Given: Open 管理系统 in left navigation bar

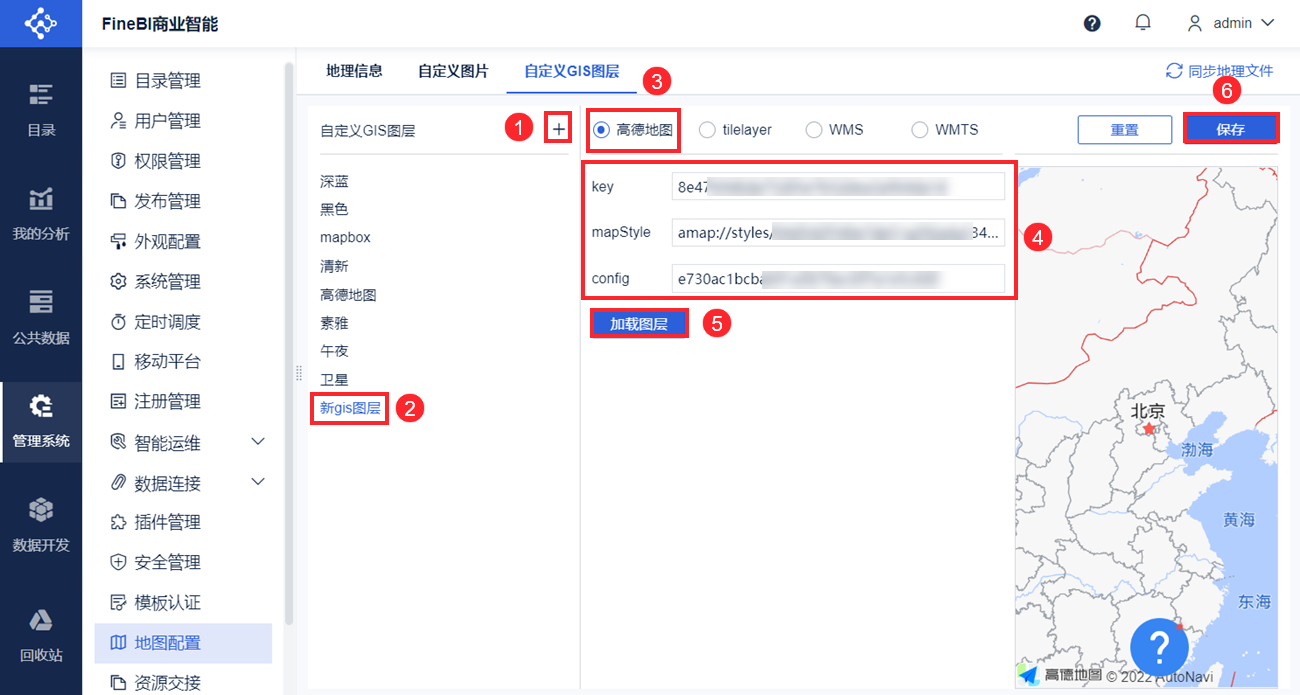Looking at the screenshot, I should pos(41,421).
